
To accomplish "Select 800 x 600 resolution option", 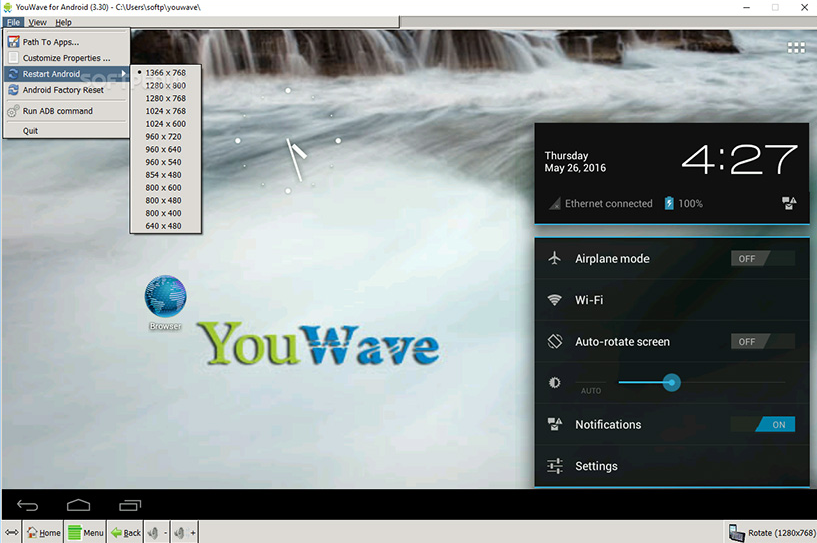I will pyautogui.click(x=166, y=188).
